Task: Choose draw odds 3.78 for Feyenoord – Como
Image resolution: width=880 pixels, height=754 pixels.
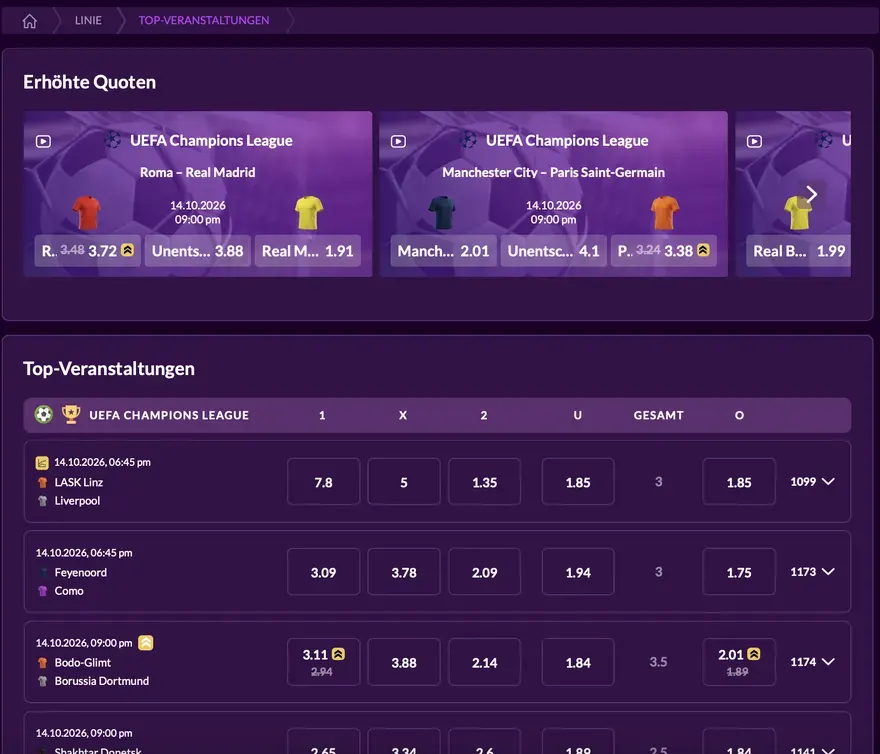Action: coord(404,572)
